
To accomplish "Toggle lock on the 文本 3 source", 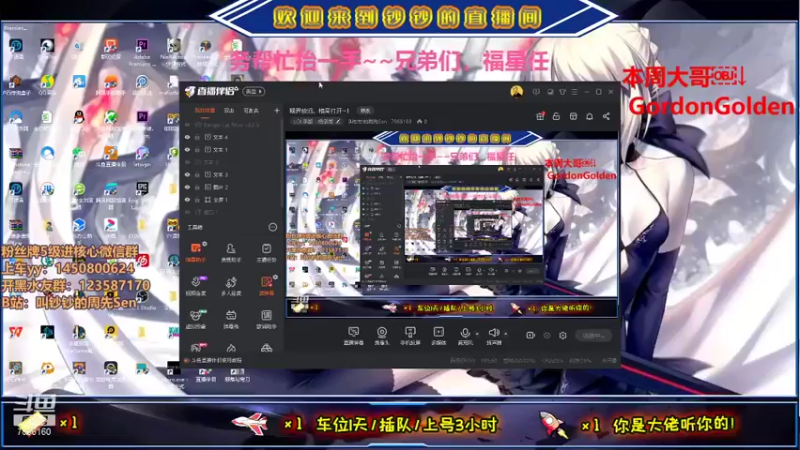I will [197, 174].
